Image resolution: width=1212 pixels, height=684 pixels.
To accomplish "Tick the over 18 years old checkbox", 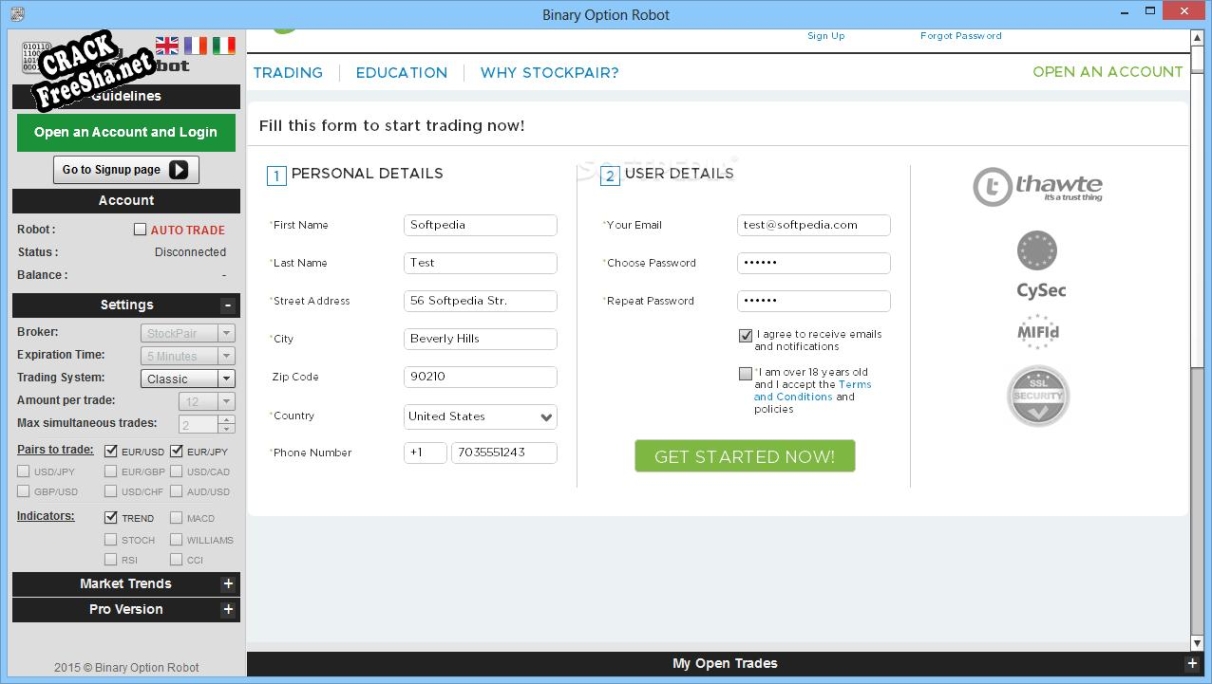I will tap(745, 374).
